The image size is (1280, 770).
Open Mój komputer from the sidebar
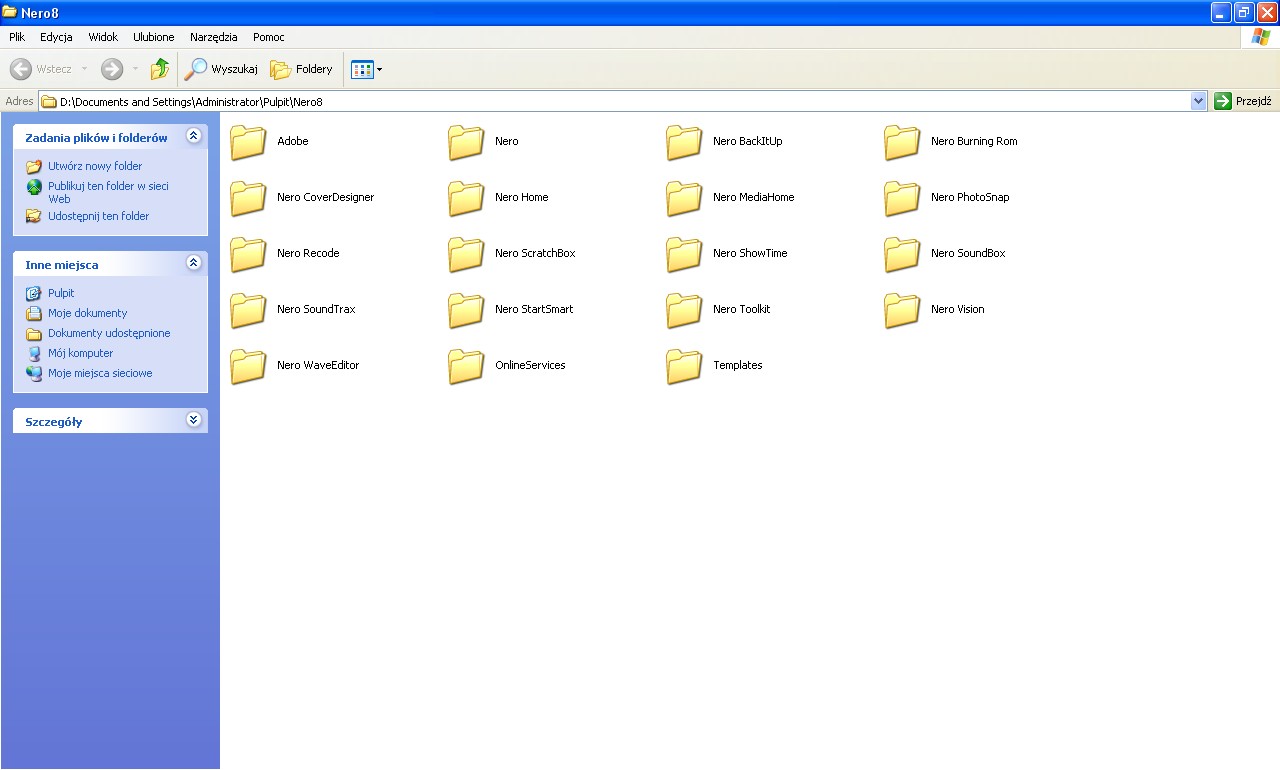(80, 353)
